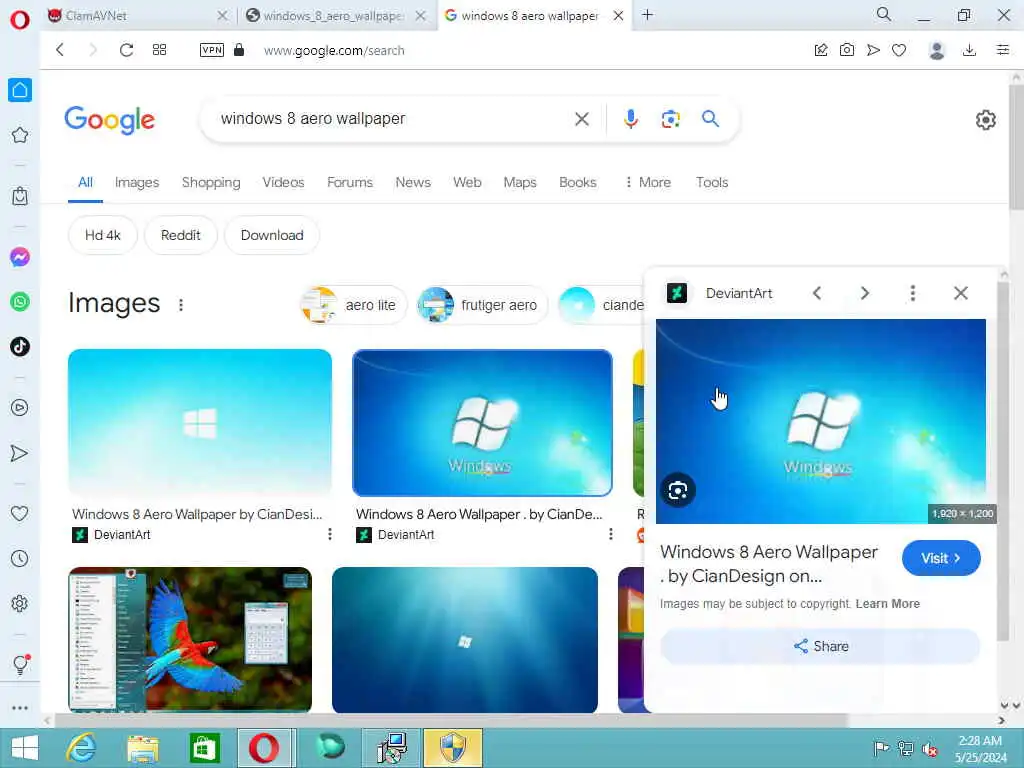Select the Hd 4k filter chip

tap(103, 235)
